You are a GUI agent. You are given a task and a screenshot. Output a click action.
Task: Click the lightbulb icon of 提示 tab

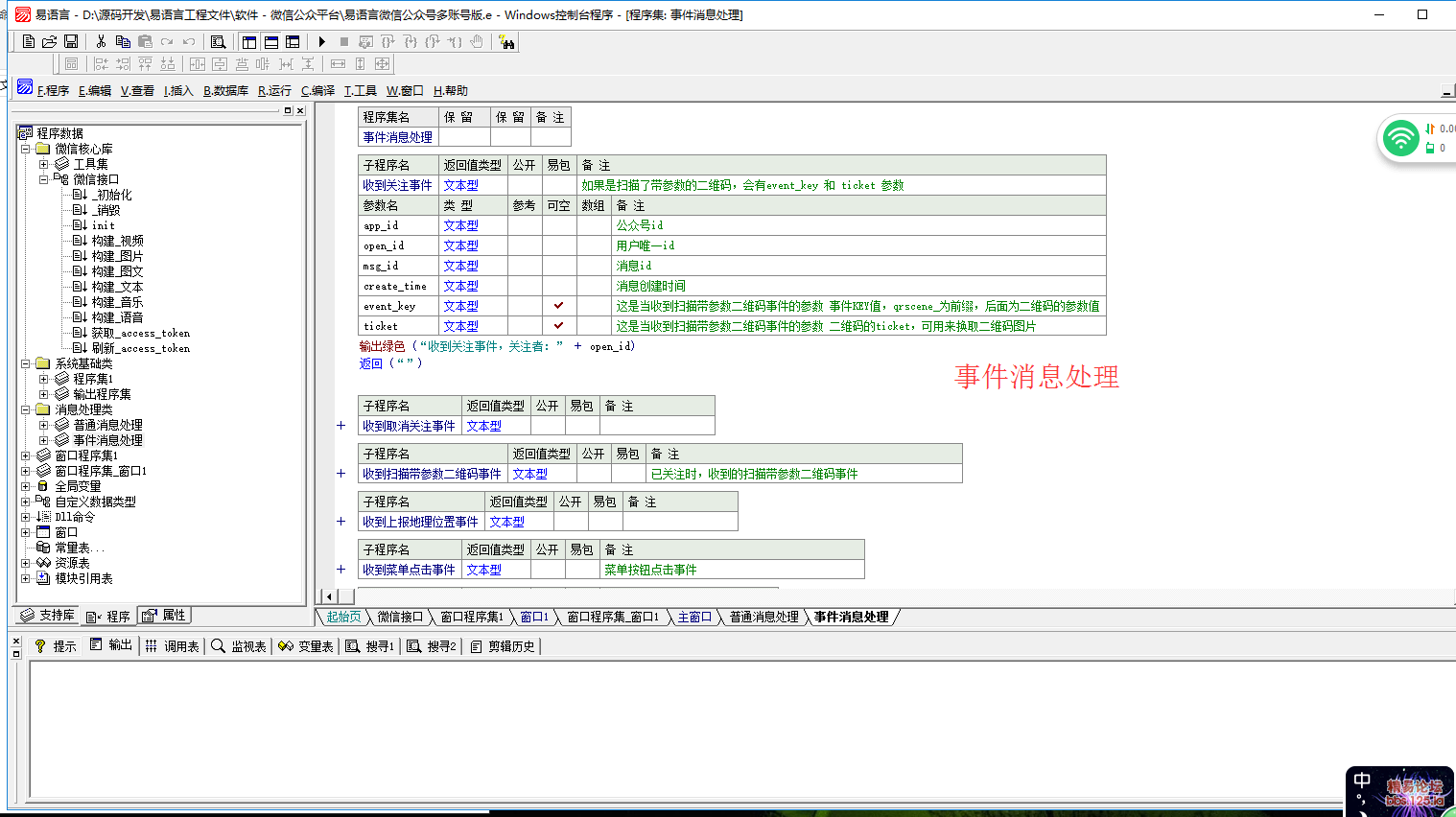[x=39, y=646]
